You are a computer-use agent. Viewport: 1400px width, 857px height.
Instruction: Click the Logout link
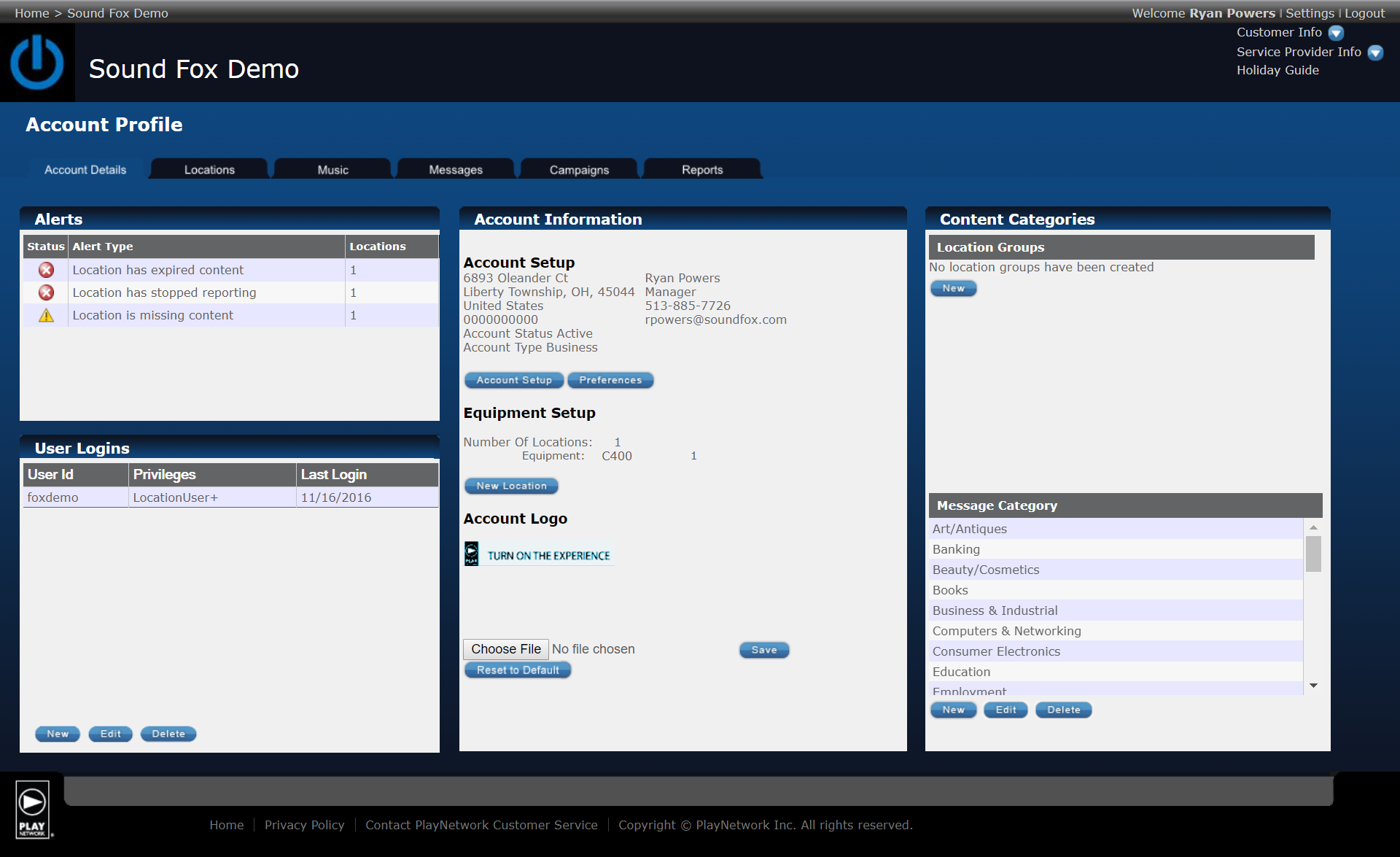(x=1364, y=13)
